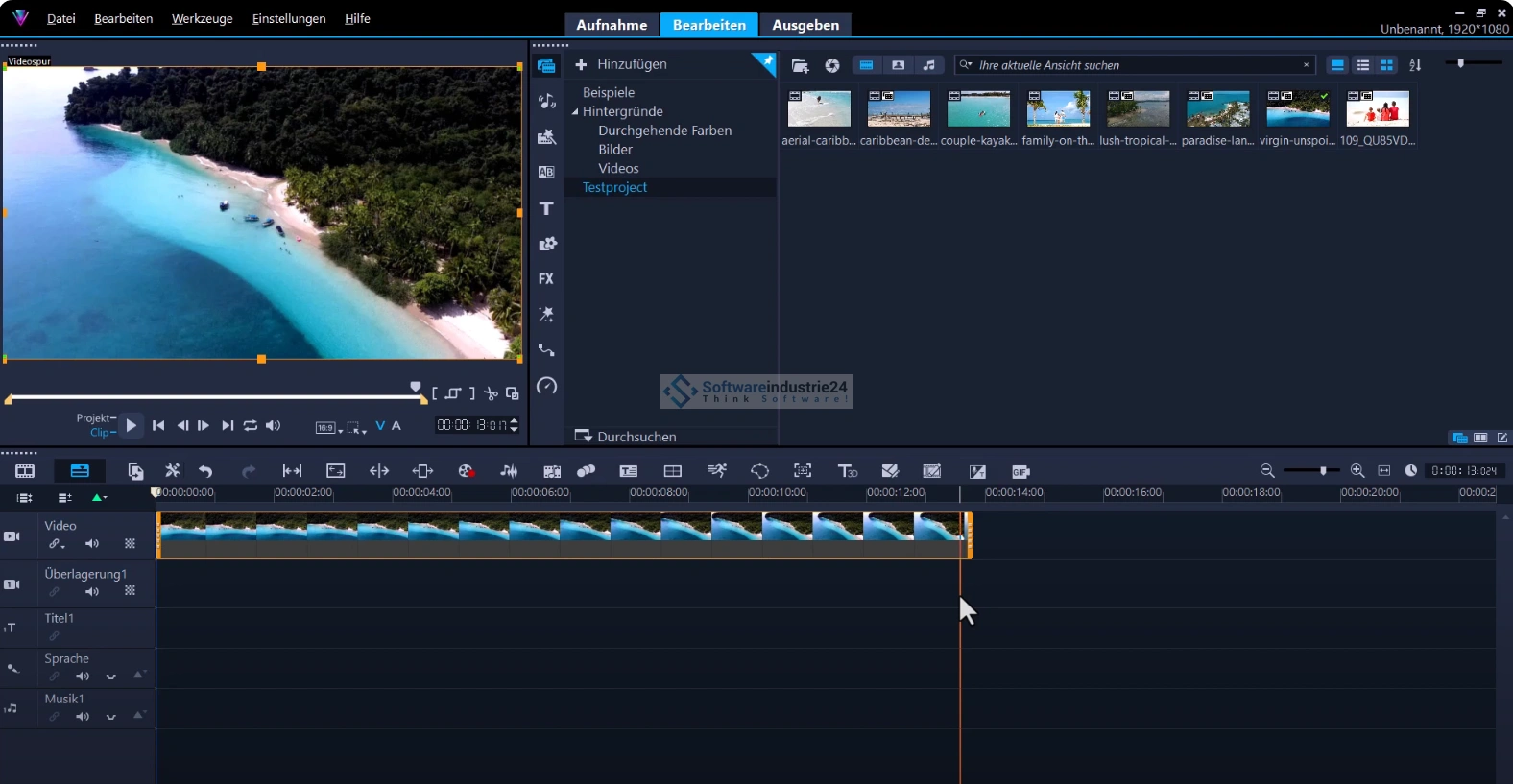Select the family-on-th... video thumbnail

1058,109
